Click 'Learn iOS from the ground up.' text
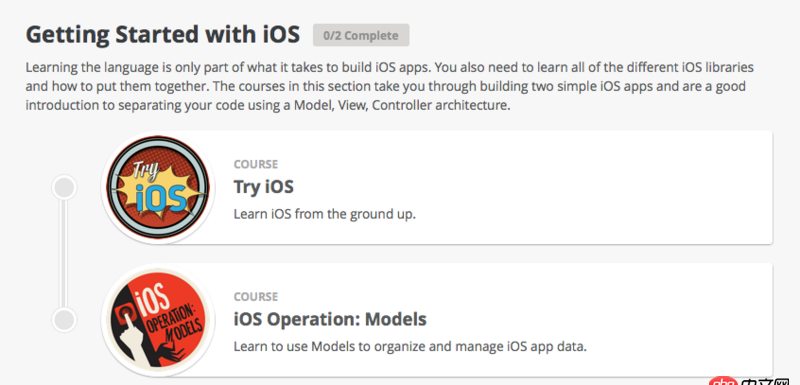 (x=325, y=214)
